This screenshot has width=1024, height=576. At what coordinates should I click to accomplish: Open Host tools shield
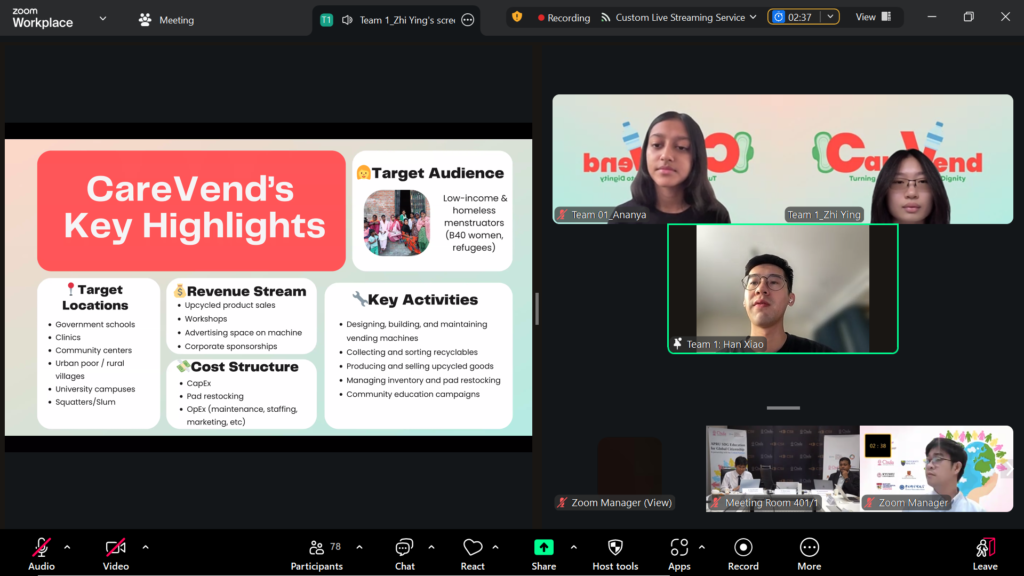(615, 554)
